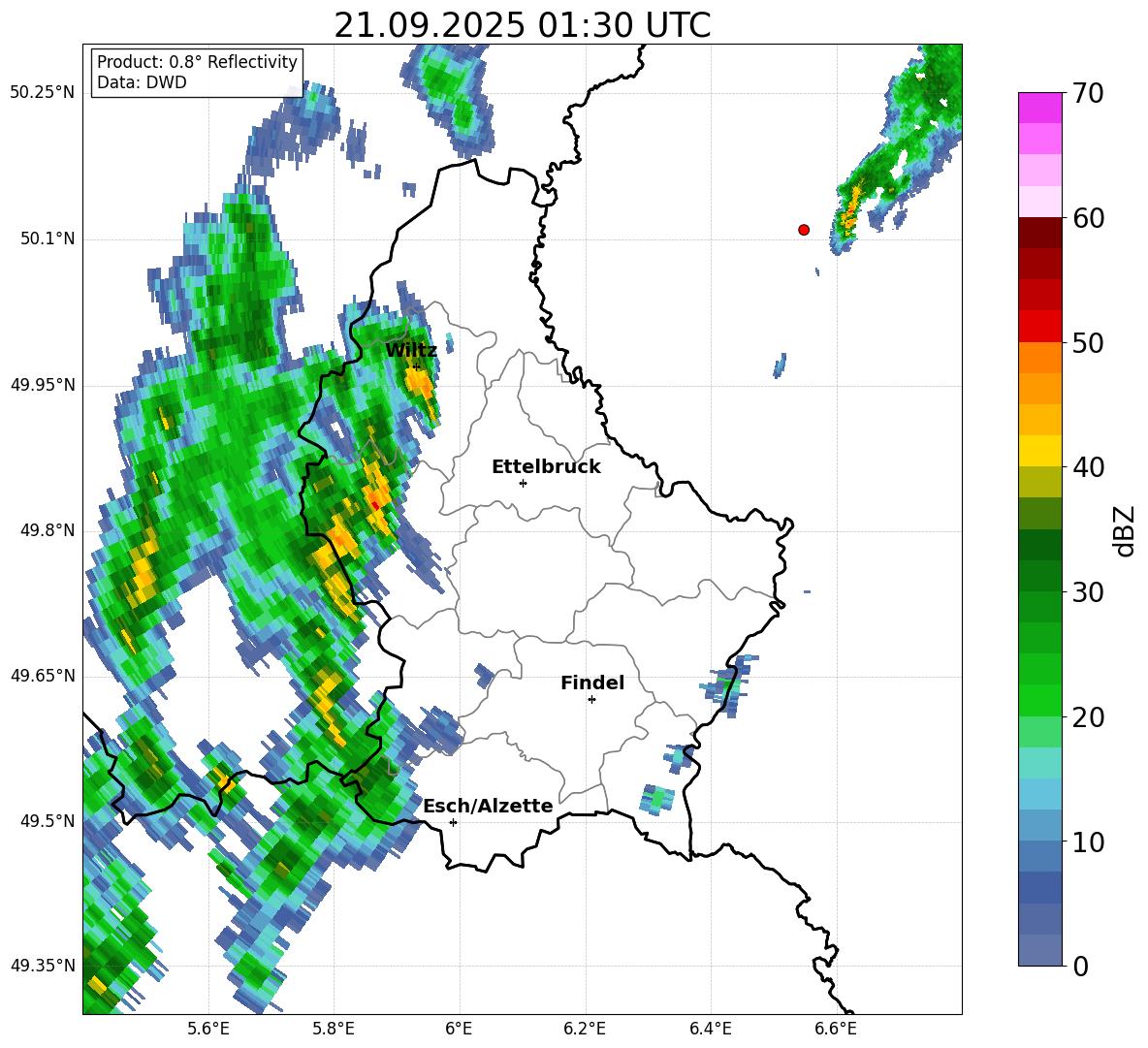Image resolution: width=1148 pixels, height=1048 pixels.
Task: Click the colorbar tick label 10
Action: tap(1088, 842)
